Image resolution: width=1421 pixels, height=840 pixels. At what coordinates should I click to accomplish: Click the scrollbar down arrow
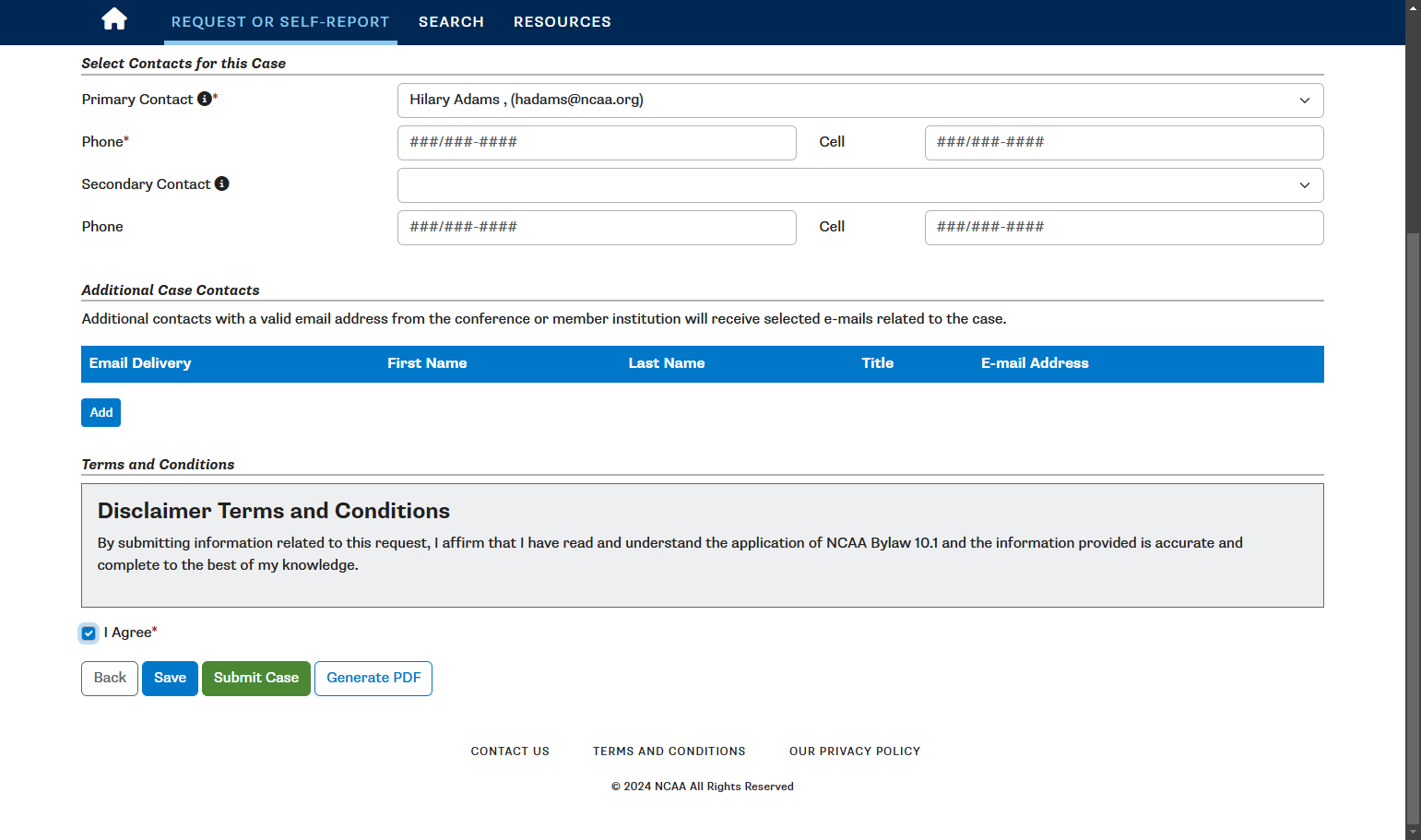click(1413, 833)
